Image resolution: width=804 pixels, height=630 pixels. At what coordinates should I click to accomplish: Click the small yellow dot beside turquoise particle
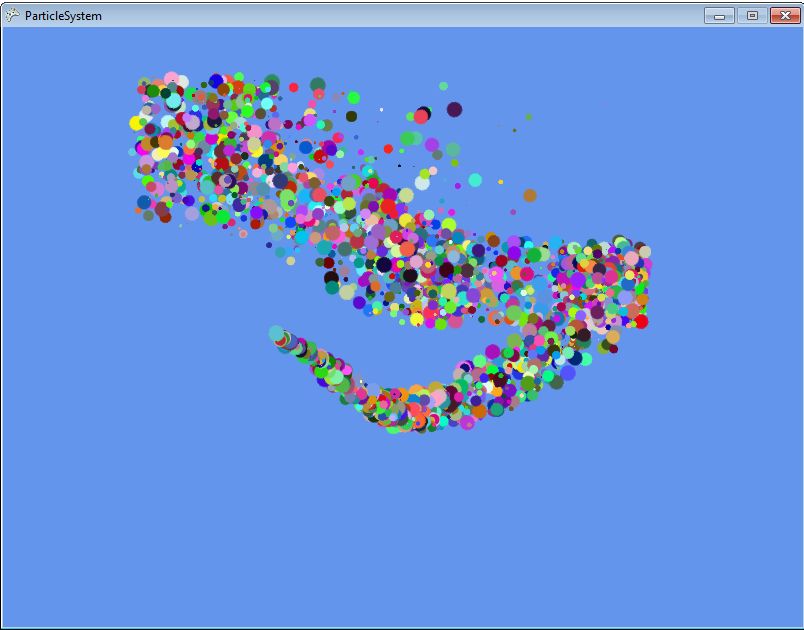[500, 182]
